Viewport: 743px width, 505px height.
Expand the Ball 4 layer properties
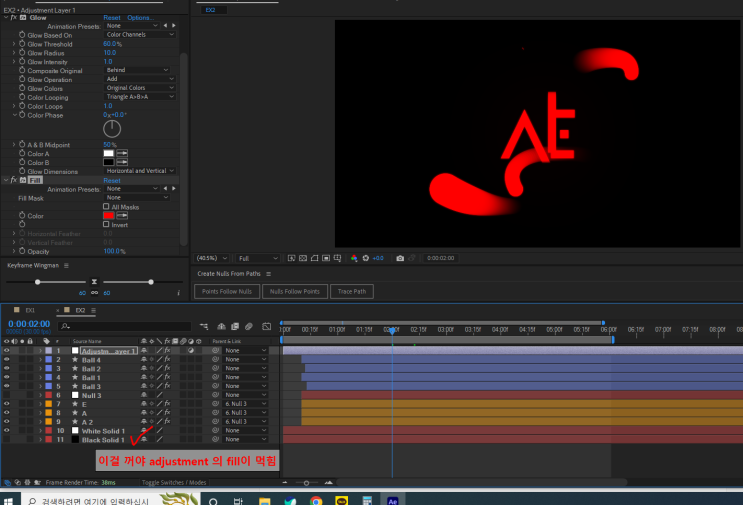click(40, 360)
